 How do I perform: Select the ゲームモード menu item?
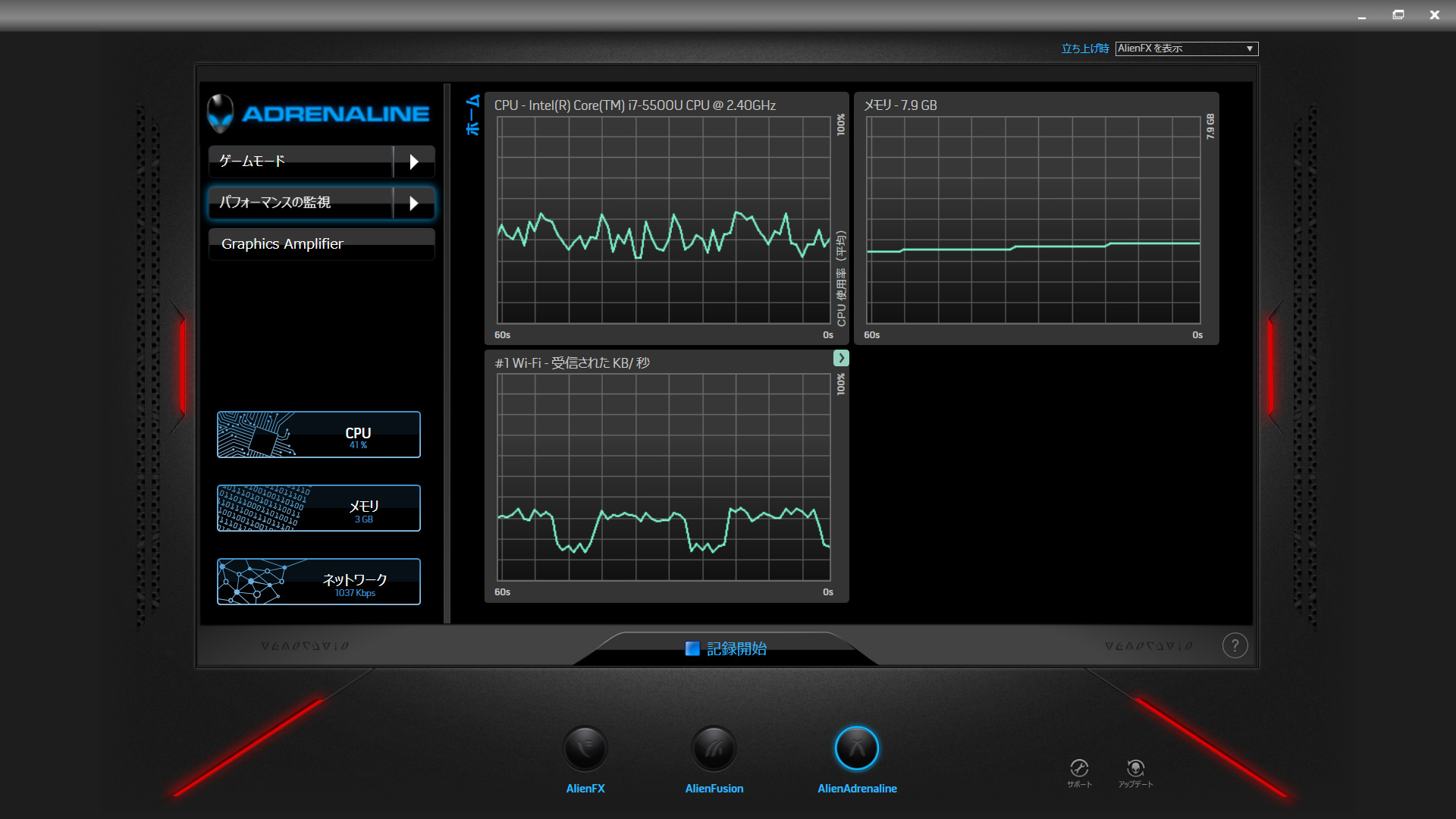(x=300, y=162)
